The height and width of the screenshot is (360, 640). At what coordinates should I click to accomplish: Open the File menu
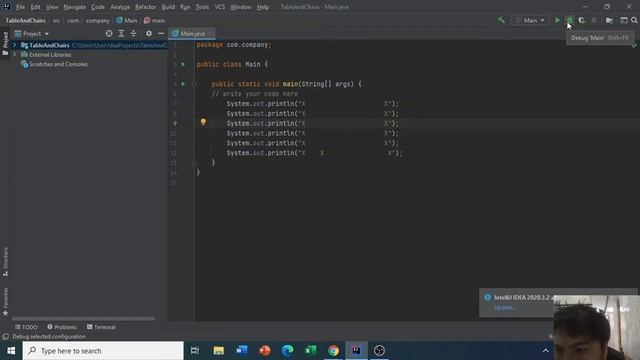tap(20, 7)
